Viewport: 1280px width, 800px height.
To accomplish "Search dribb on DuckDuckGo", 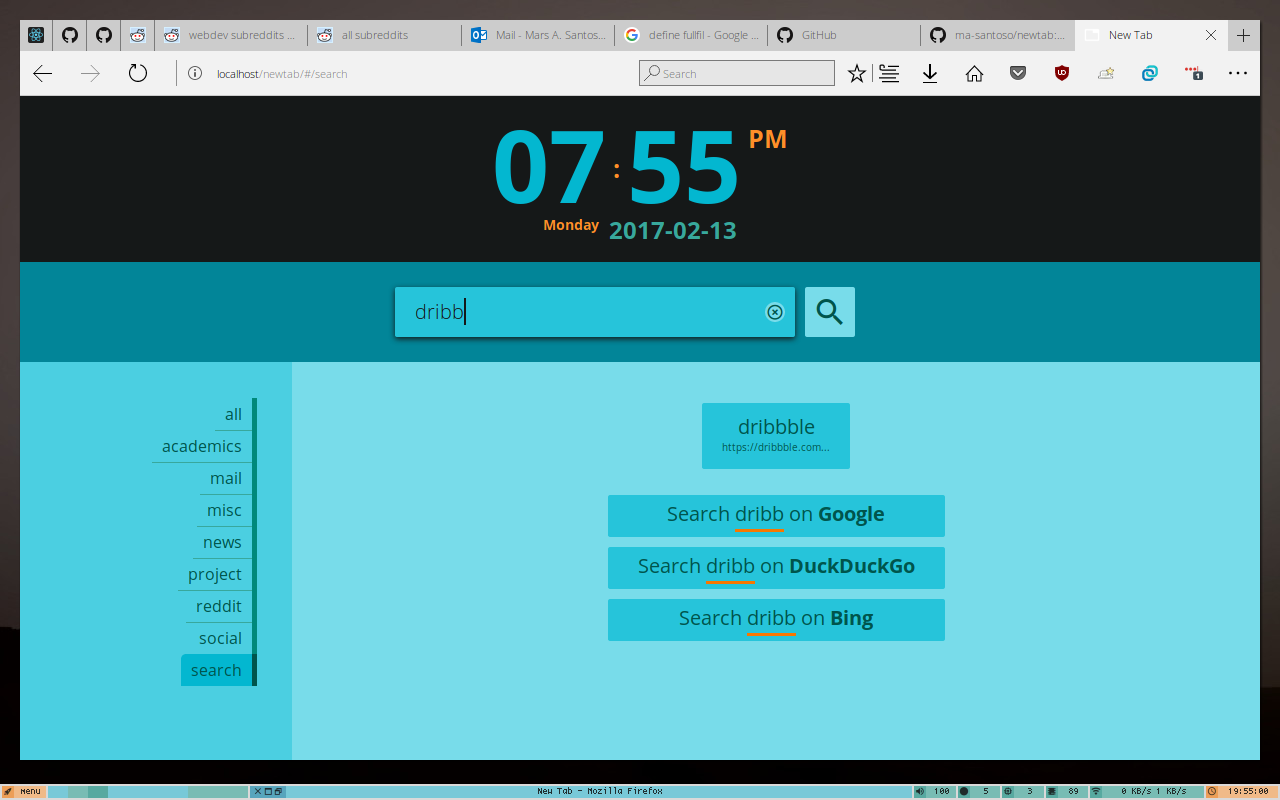I will tap(776, 568).
